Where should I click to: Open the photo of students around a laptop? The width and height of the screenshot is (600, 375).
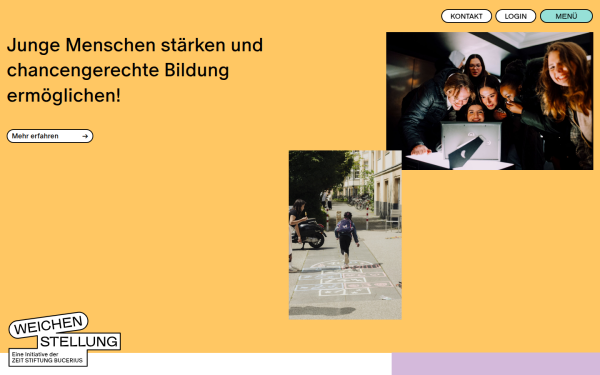pos(489,101)
